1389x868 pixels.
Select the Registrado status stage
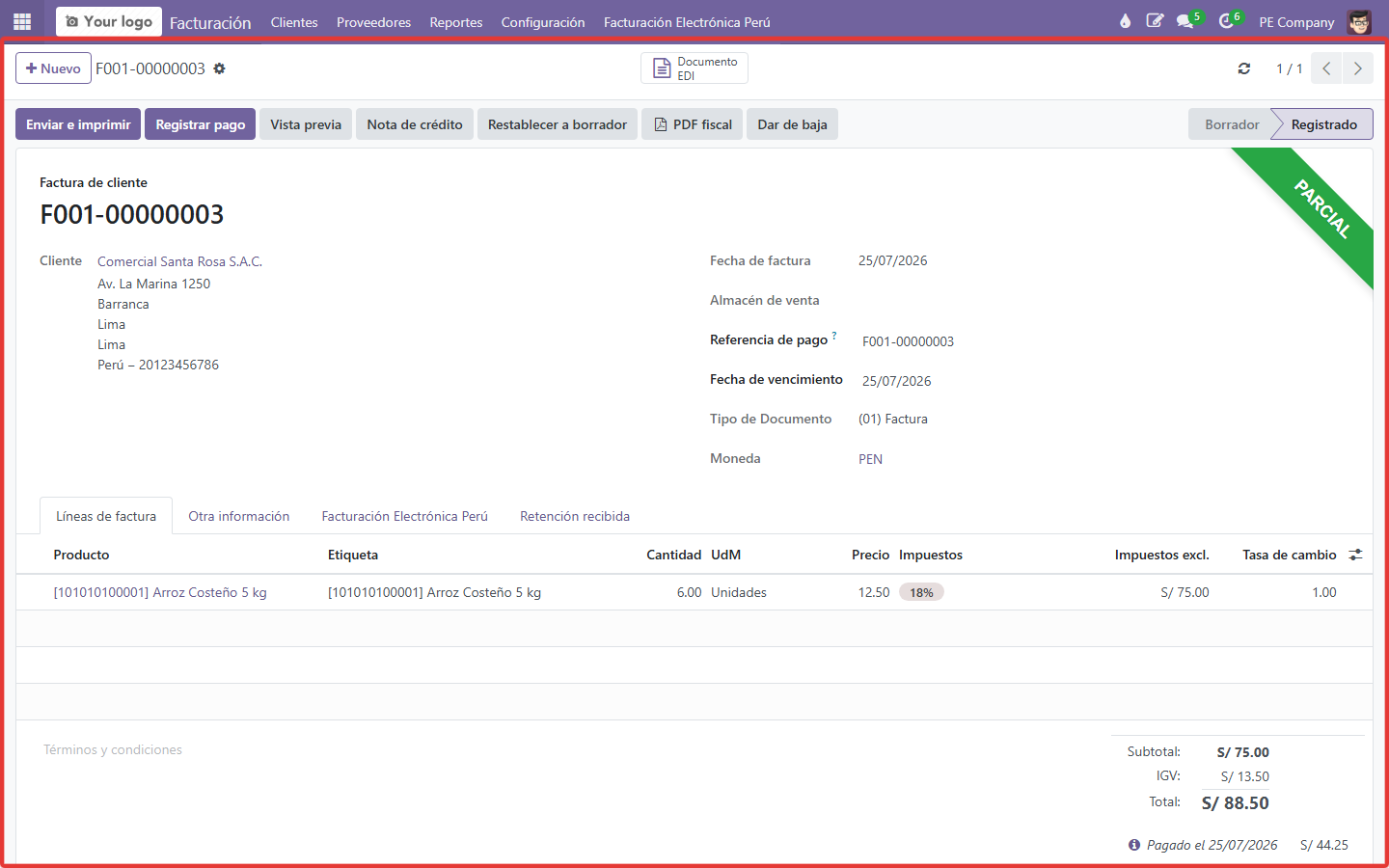point(1323,124)
